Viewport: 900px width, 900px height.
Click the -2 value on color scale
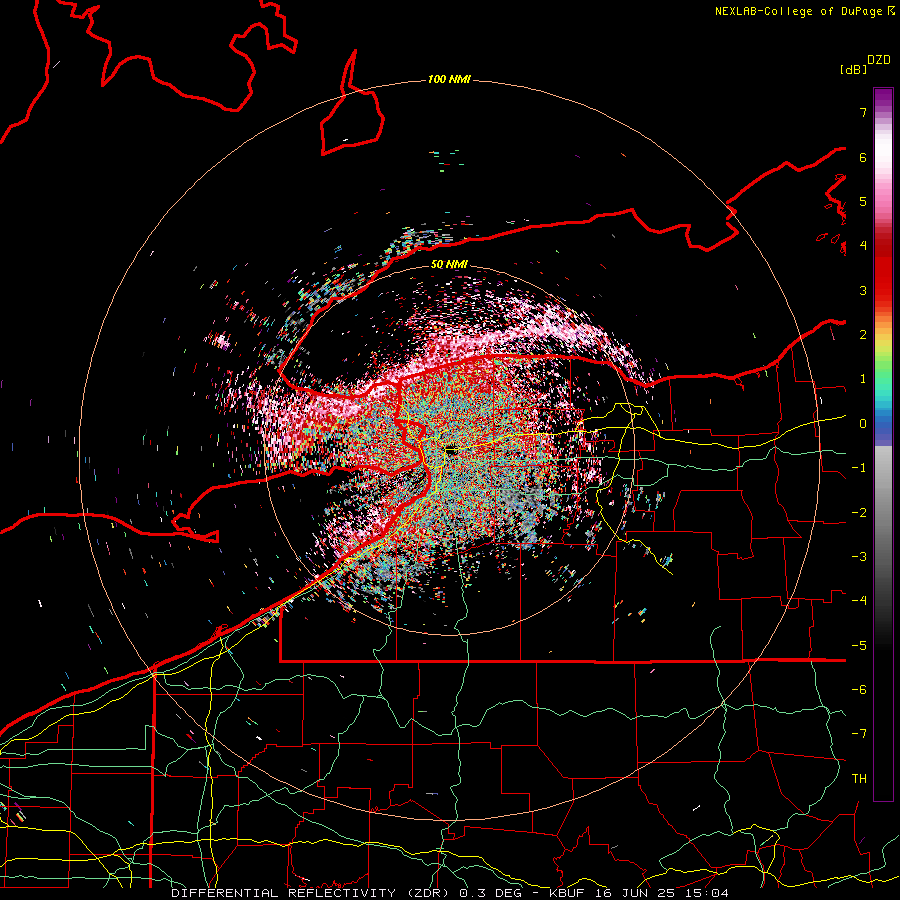pyautogui.click(x=859, y=513)
